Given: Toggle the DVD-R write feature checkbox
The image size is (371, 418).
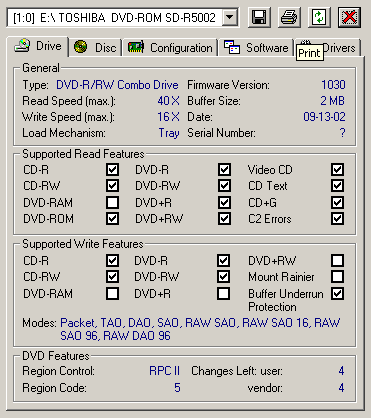Looking at the screenshot, I should coord(223,260).
